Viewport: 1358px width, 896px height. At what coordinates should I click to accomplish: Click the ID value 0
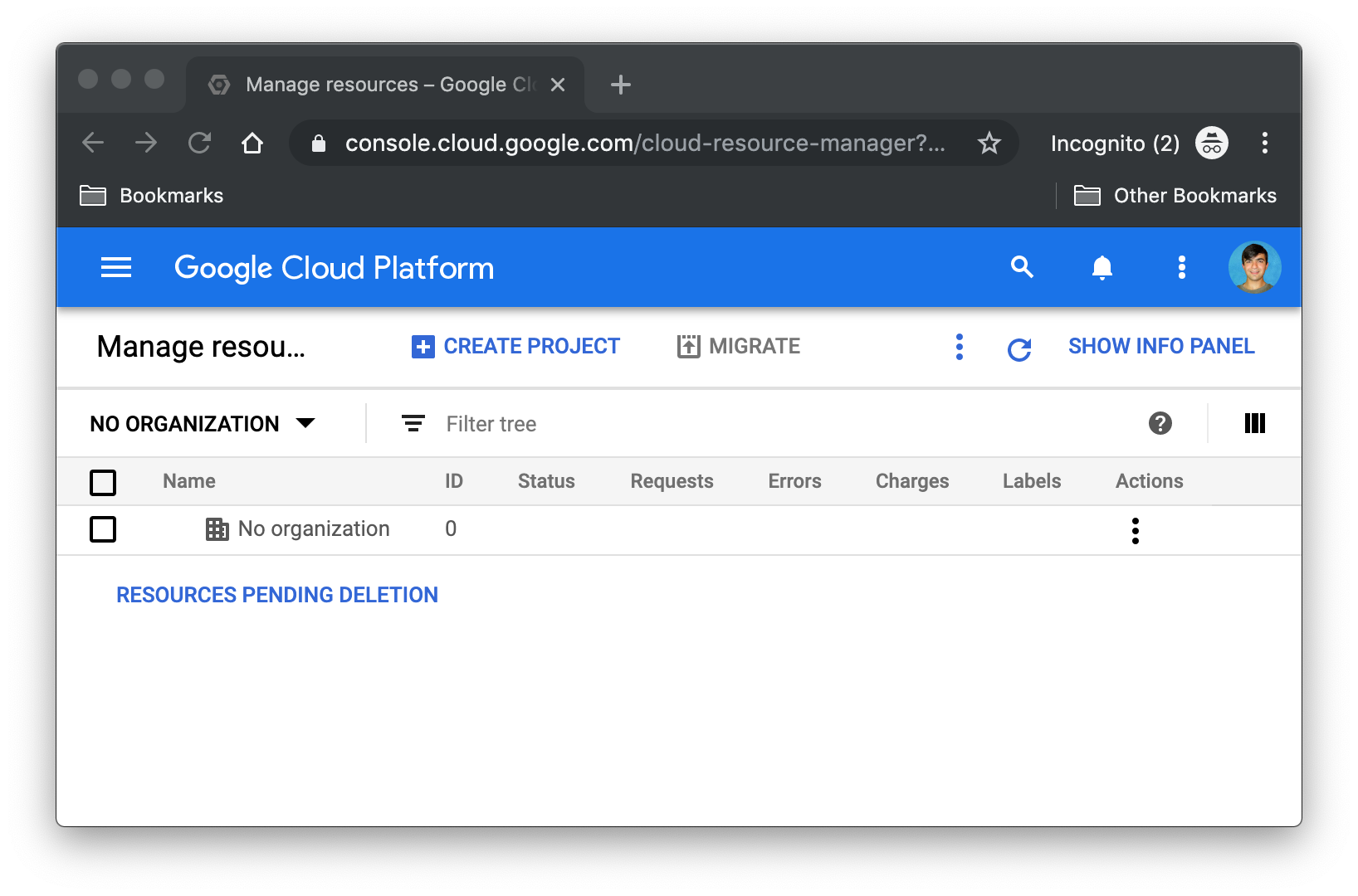coord(451,528)
